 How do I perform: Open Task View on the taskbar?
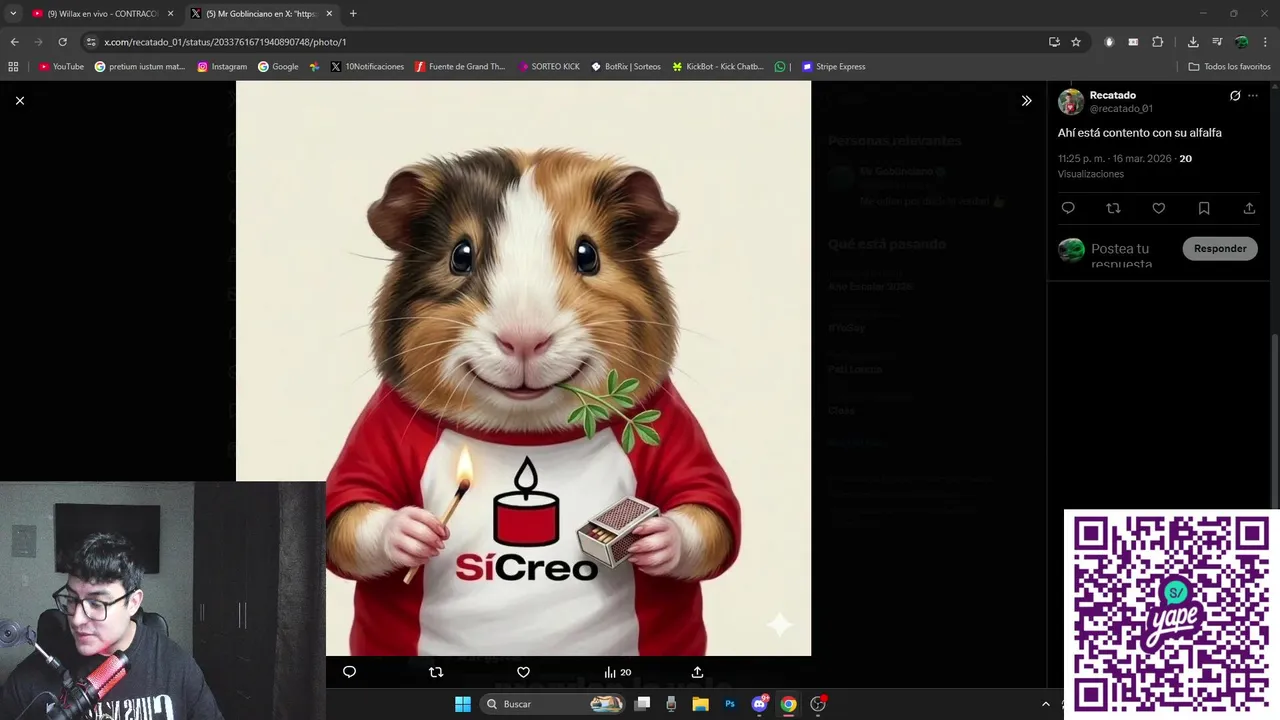click(x=643, y=704)
